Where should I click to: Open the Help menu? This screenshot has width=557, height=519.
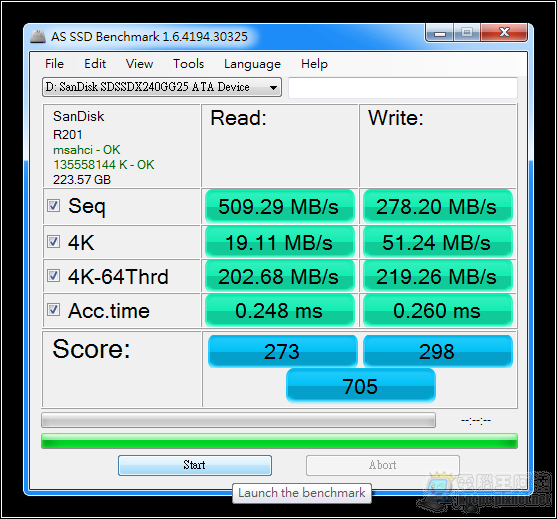coord(314,64)
